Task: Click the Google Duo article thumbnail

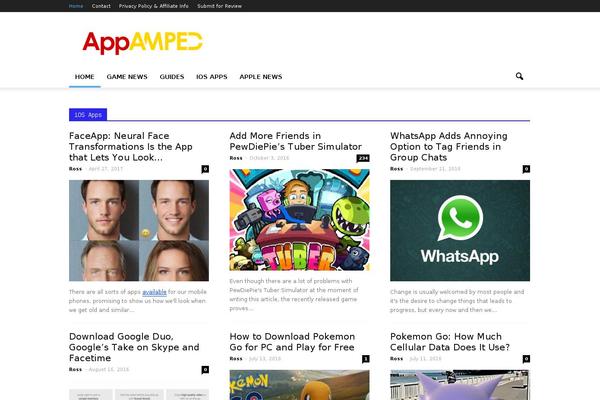Action: pos(139,394)
